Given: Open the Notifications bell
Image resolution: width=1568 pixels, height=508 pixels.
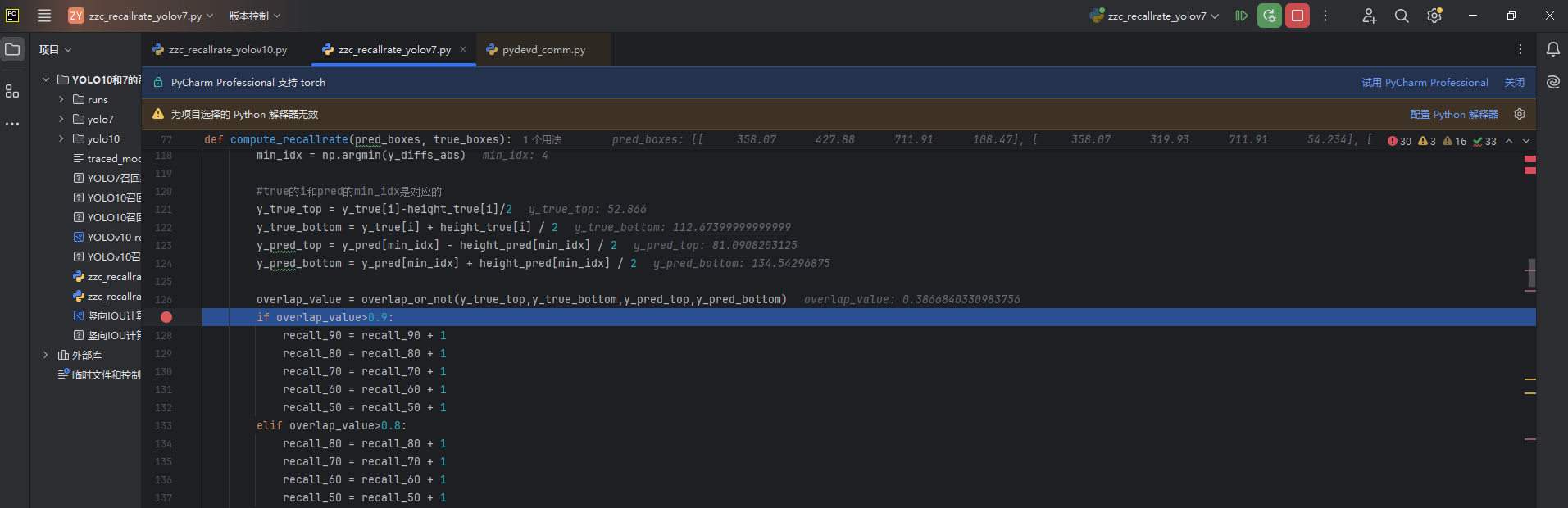Looking at the screenshot, I should 1552,49.
